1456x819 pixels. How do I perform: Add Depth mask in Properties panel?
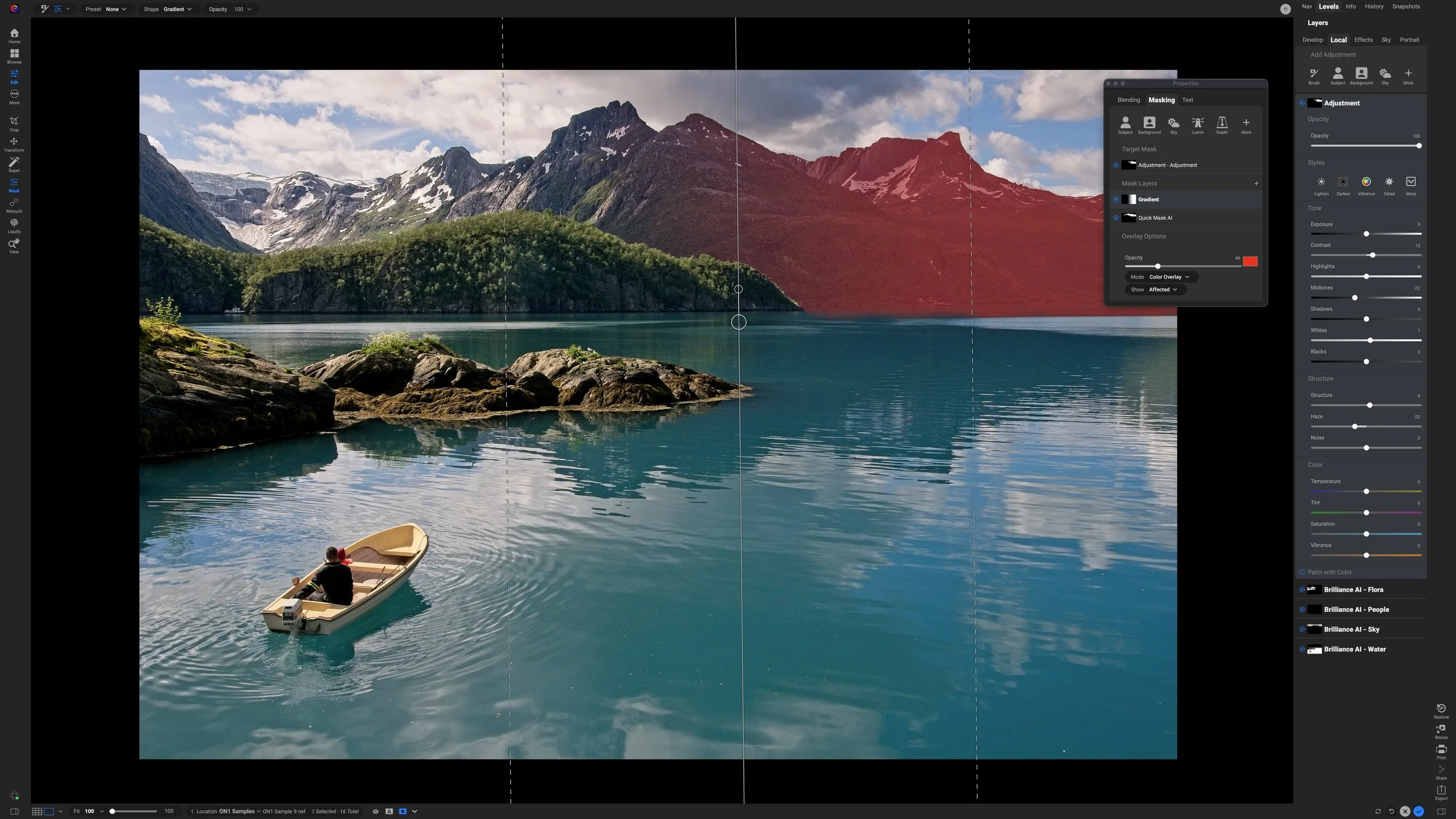point(1222,125)
